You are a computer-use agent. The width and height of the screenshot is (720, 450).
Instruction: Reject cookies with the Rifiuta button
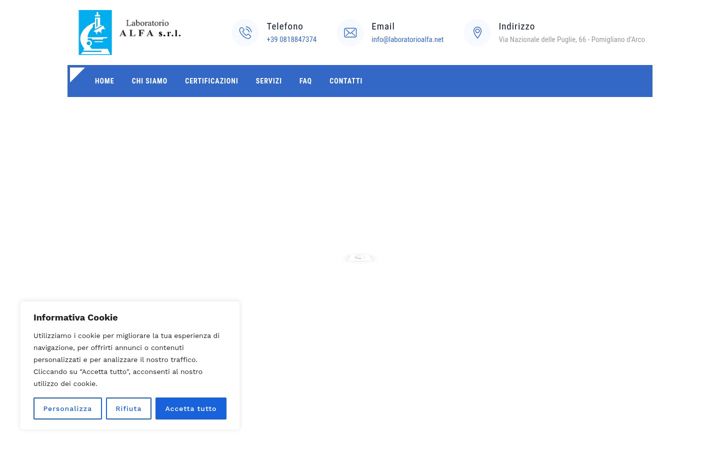pos(129,408)
